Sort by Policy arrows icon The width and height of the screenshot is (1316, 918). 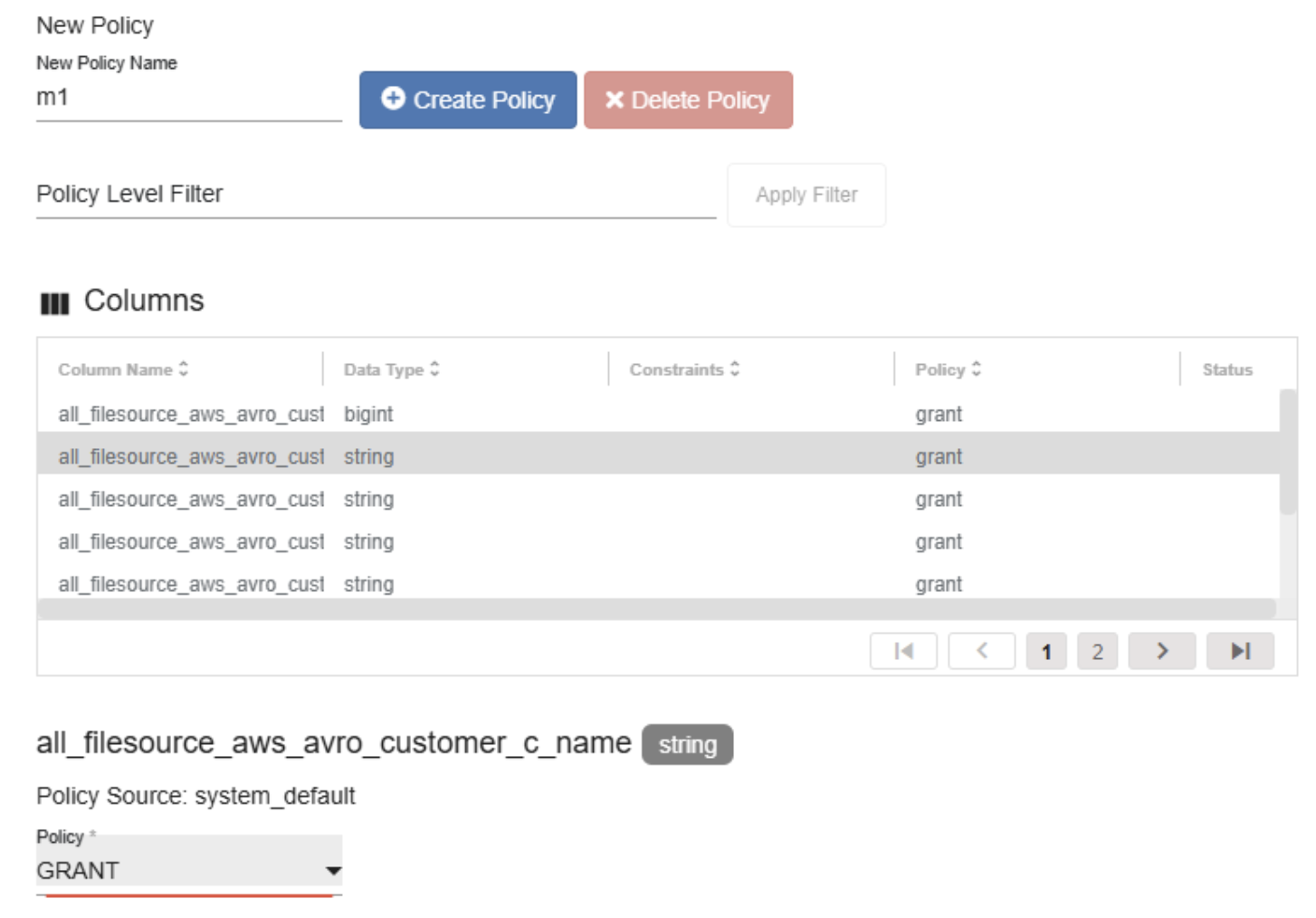pos(976,369)
